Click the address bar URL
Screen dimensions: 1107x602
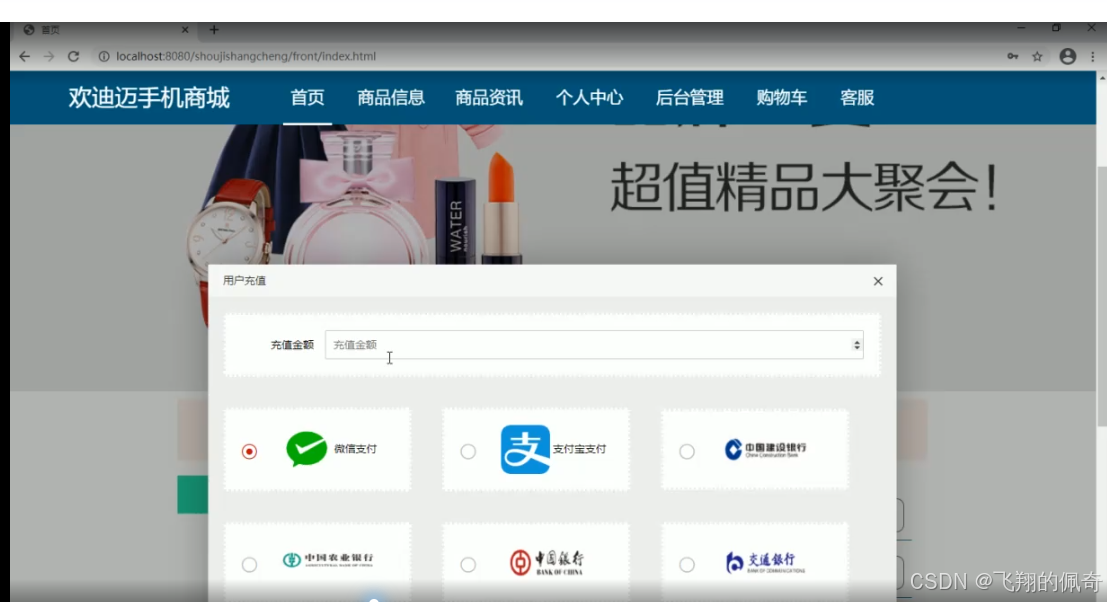coord(246,56)
